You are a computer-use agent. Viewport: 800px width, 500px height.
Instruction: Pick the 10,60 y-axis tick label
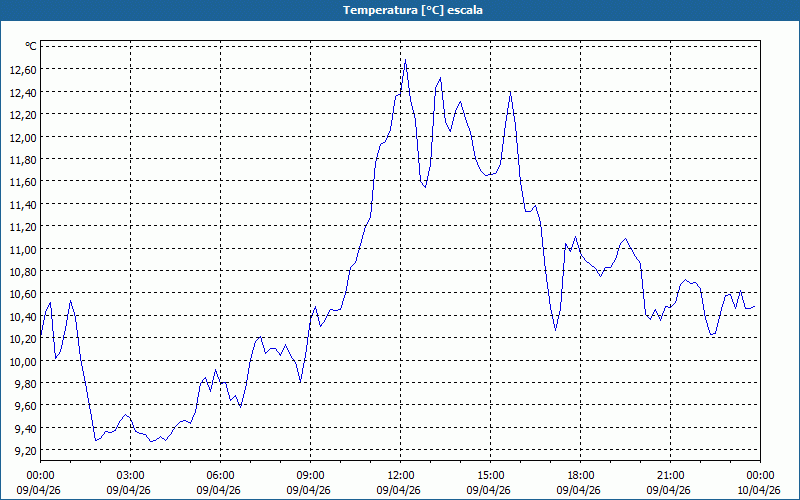click(x=23, y=294)
